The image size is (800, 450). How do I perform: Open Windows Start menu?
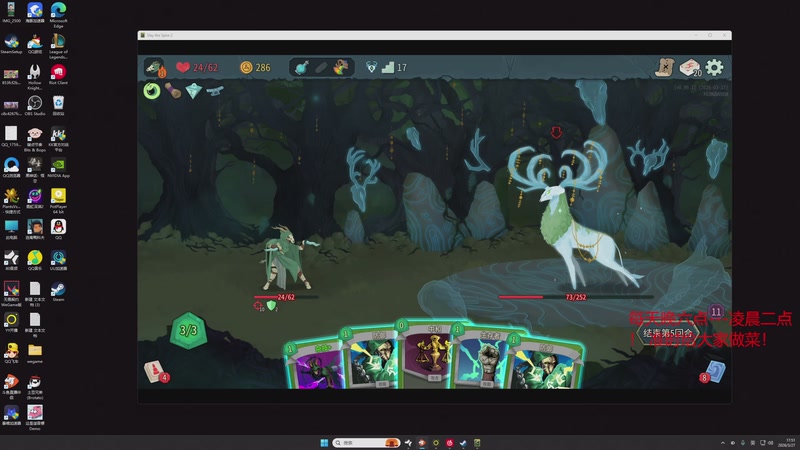(x=324, y=443)
